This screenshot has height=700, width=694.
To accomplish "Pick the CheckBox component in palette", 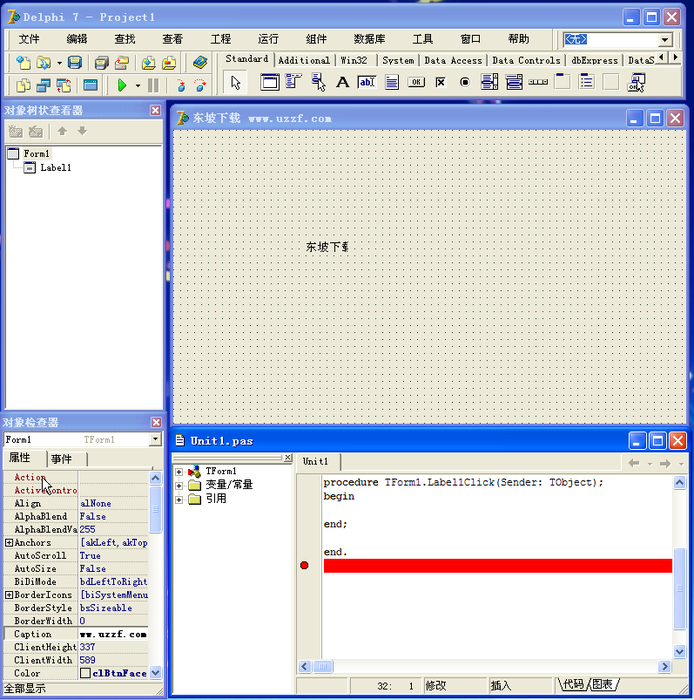I will (440, 83).
